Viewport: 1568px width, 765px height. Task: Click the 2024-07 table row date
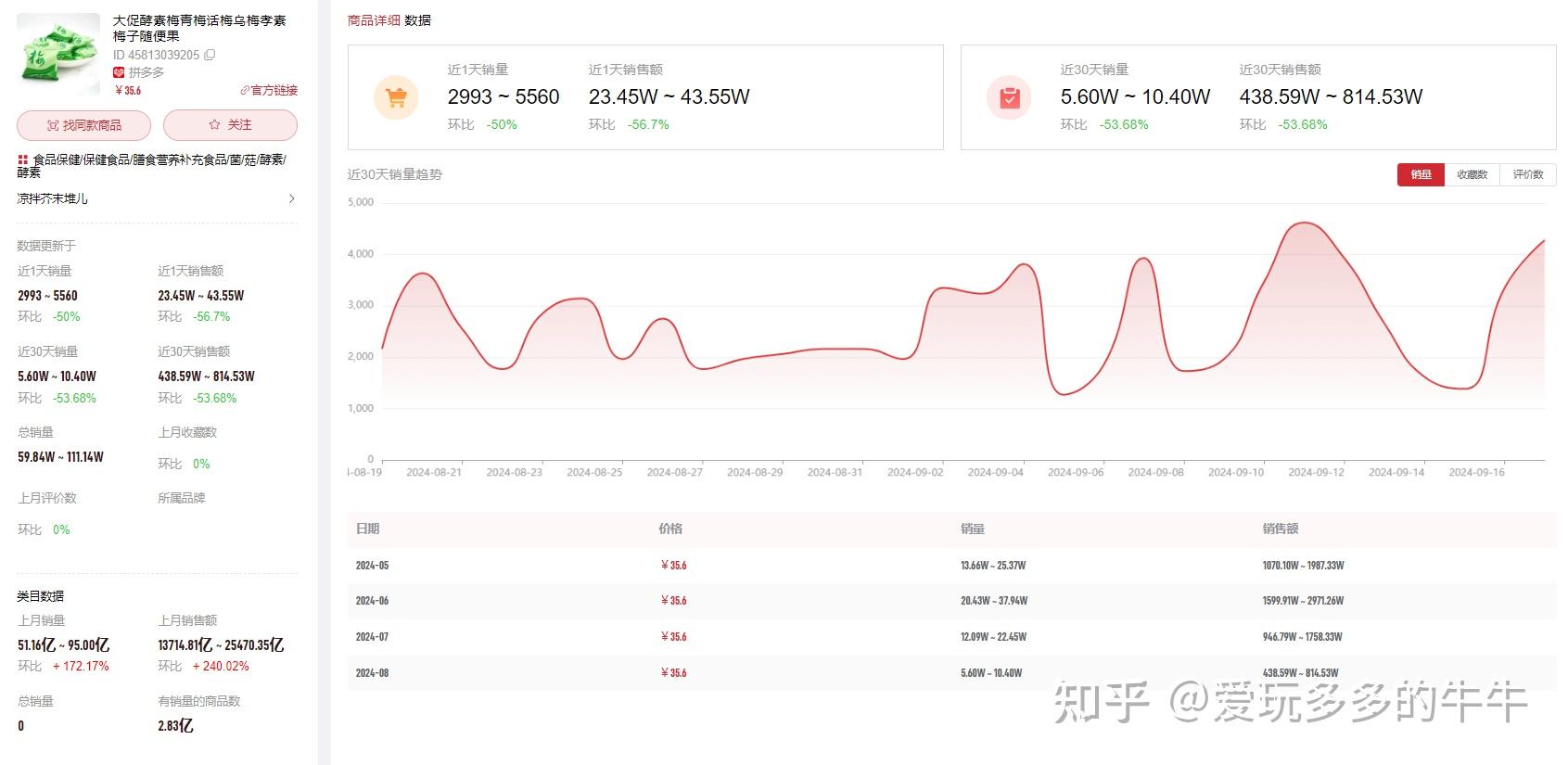click(372, 637)
